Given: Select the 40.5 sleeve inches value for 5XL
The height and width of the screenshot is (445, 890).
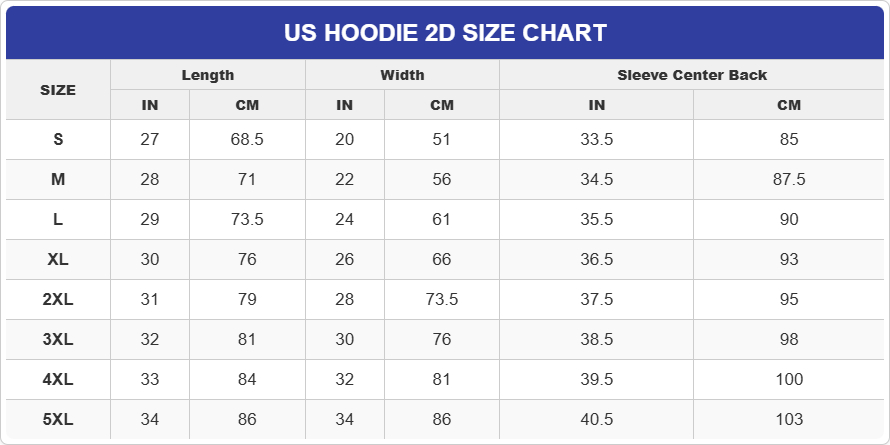Looking at the screenshot, I should point(597,420).
